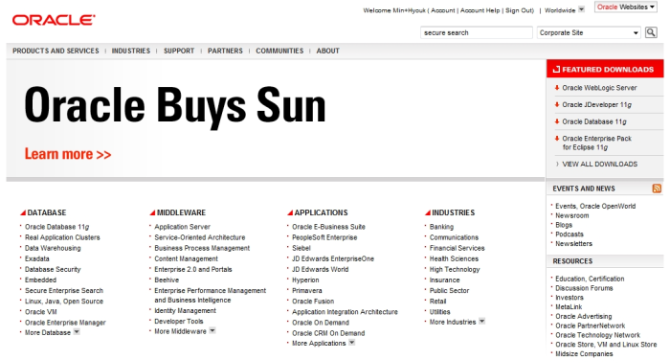Click download arrow icon for Oracle Database 11g

557,122
